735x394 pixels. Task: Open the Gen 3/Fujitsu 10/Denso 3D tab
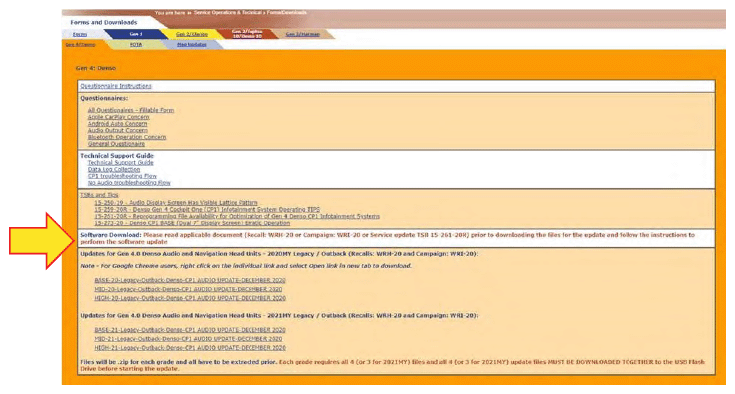[x=247, y=34]
